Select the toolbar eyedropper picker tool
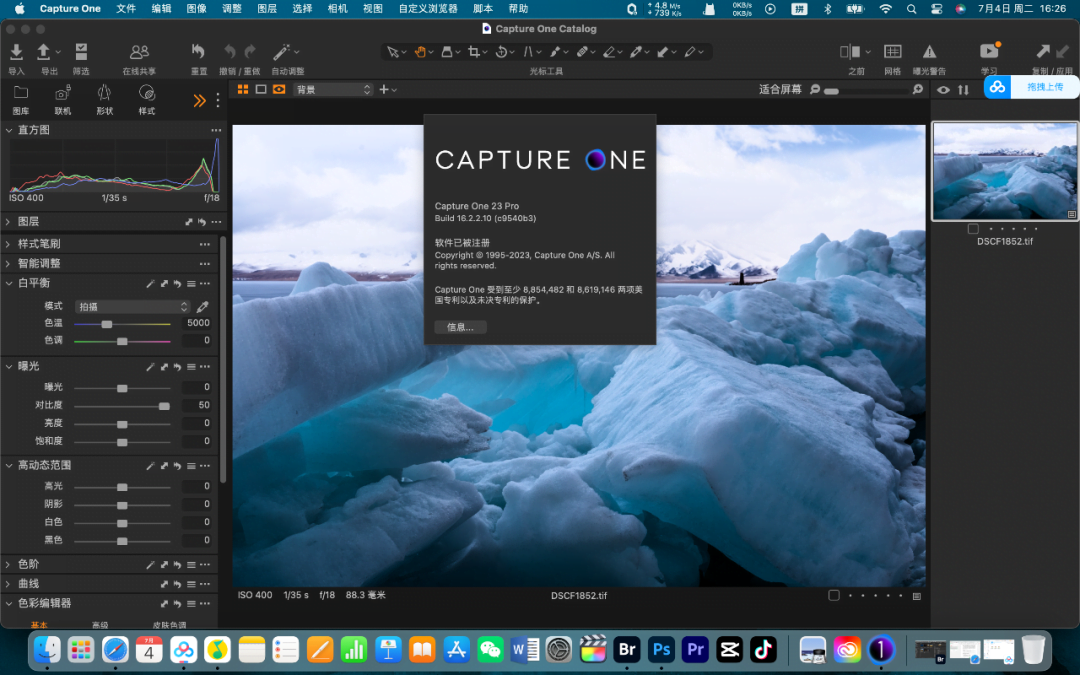This screenshot has width=1080, height=675. click(x=636, y=52)
